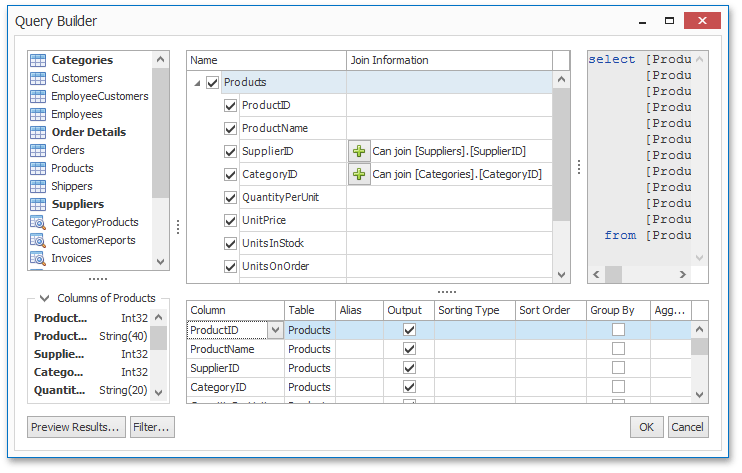Toggle Output checkbox for ProductID row
Viewport: 742px width, 473px height.
[409, 330]
